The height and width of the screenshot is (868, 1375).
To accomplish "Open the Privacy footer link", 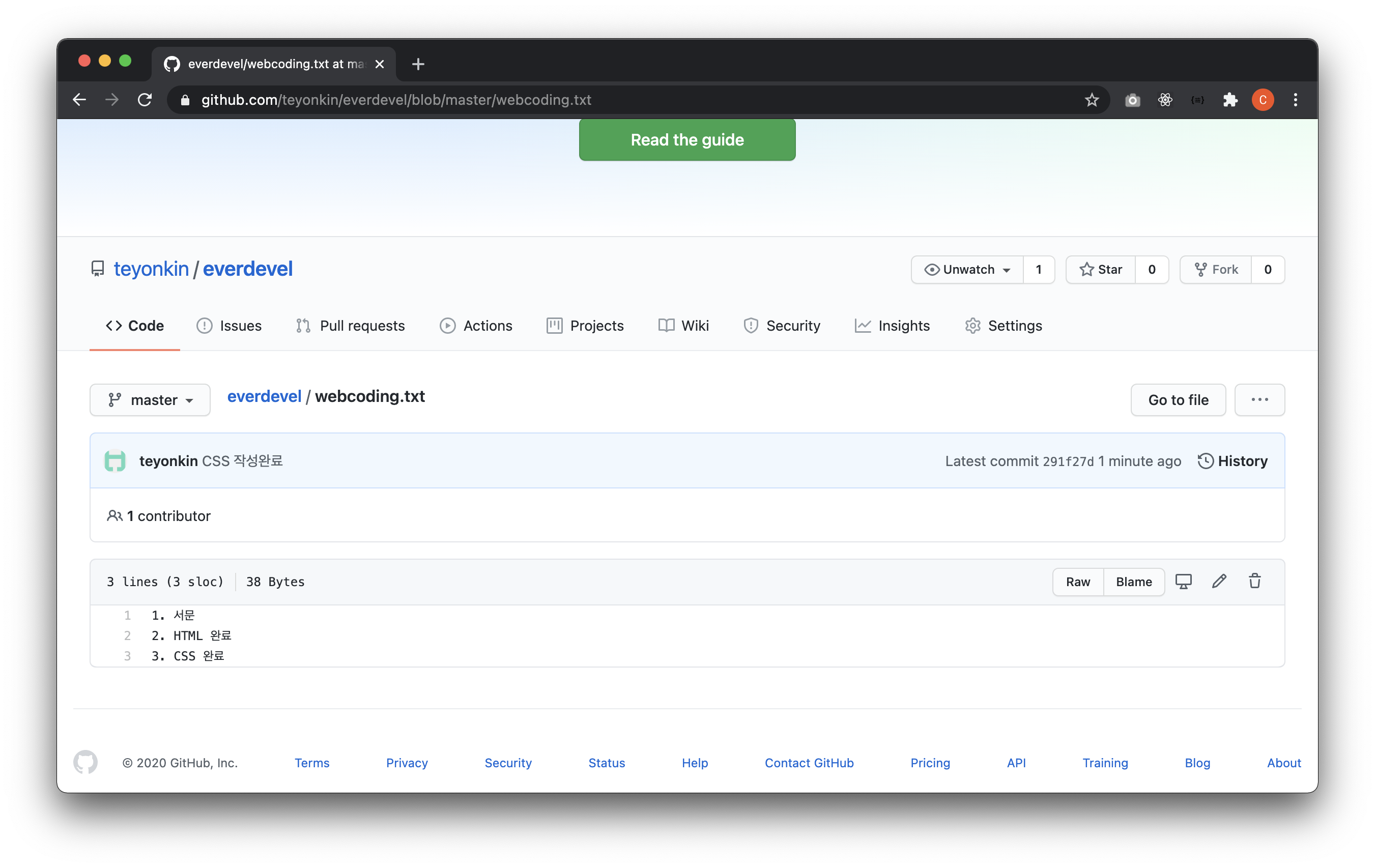I will click(x=407, y=763).
